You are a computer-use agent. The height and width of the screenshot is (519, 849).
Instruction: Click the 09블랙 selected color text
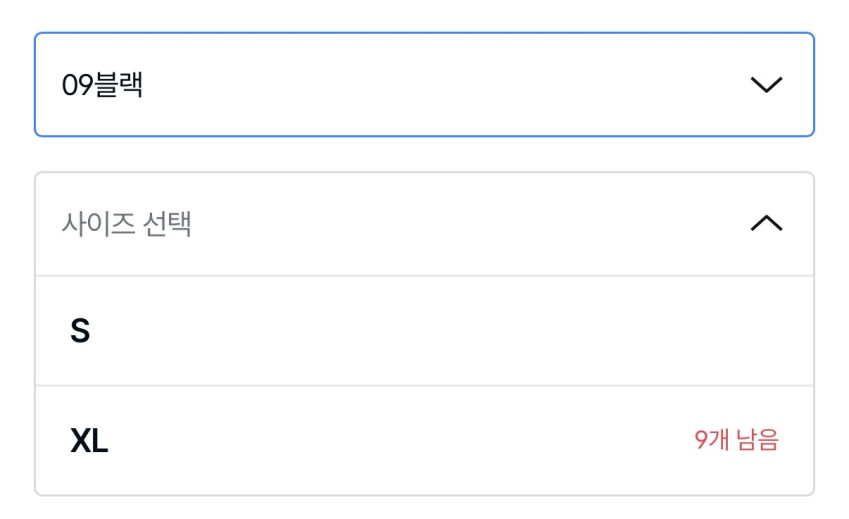point(102,85)
